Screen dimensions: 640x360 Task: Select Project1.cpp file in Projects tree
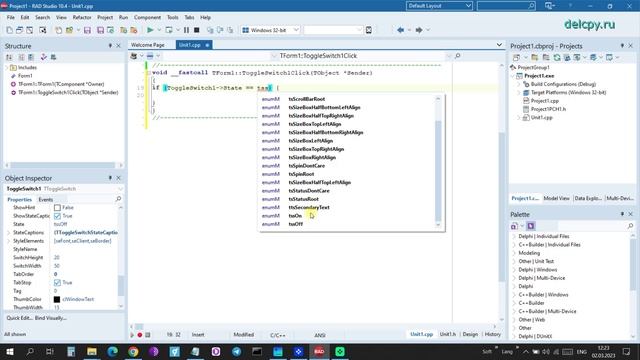pos(544,101)
